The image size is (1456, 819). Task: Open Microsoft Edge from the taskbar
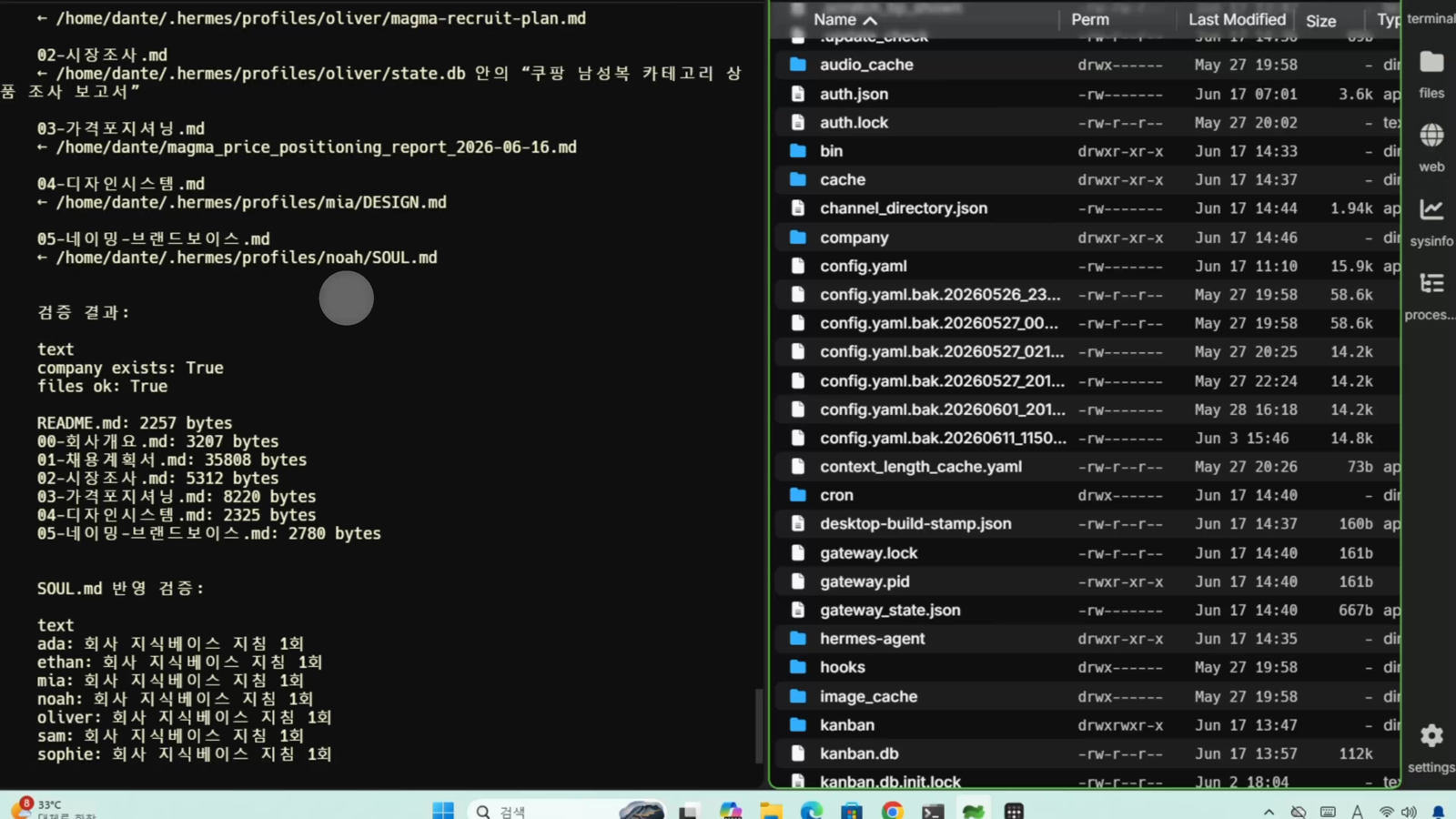(x=812, y=810)
